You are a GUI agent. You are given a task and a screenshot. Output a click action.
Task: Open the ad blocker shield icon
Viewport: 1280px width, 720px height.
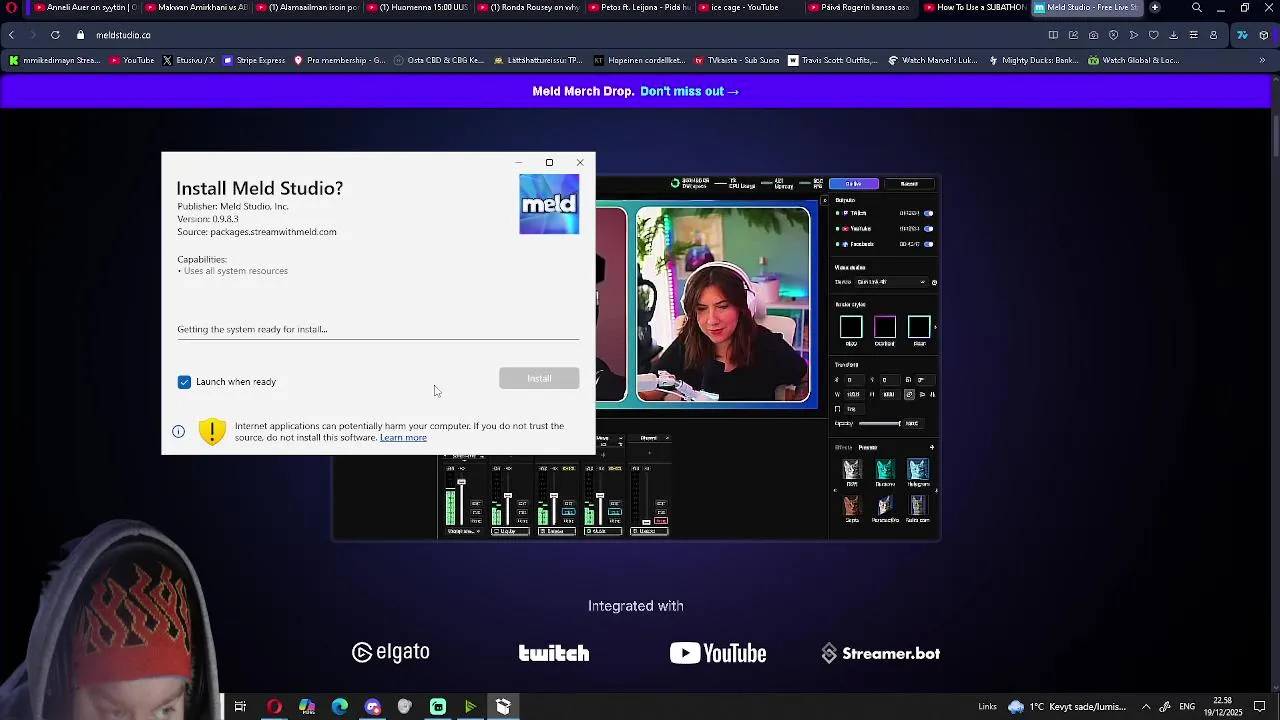1113,35
